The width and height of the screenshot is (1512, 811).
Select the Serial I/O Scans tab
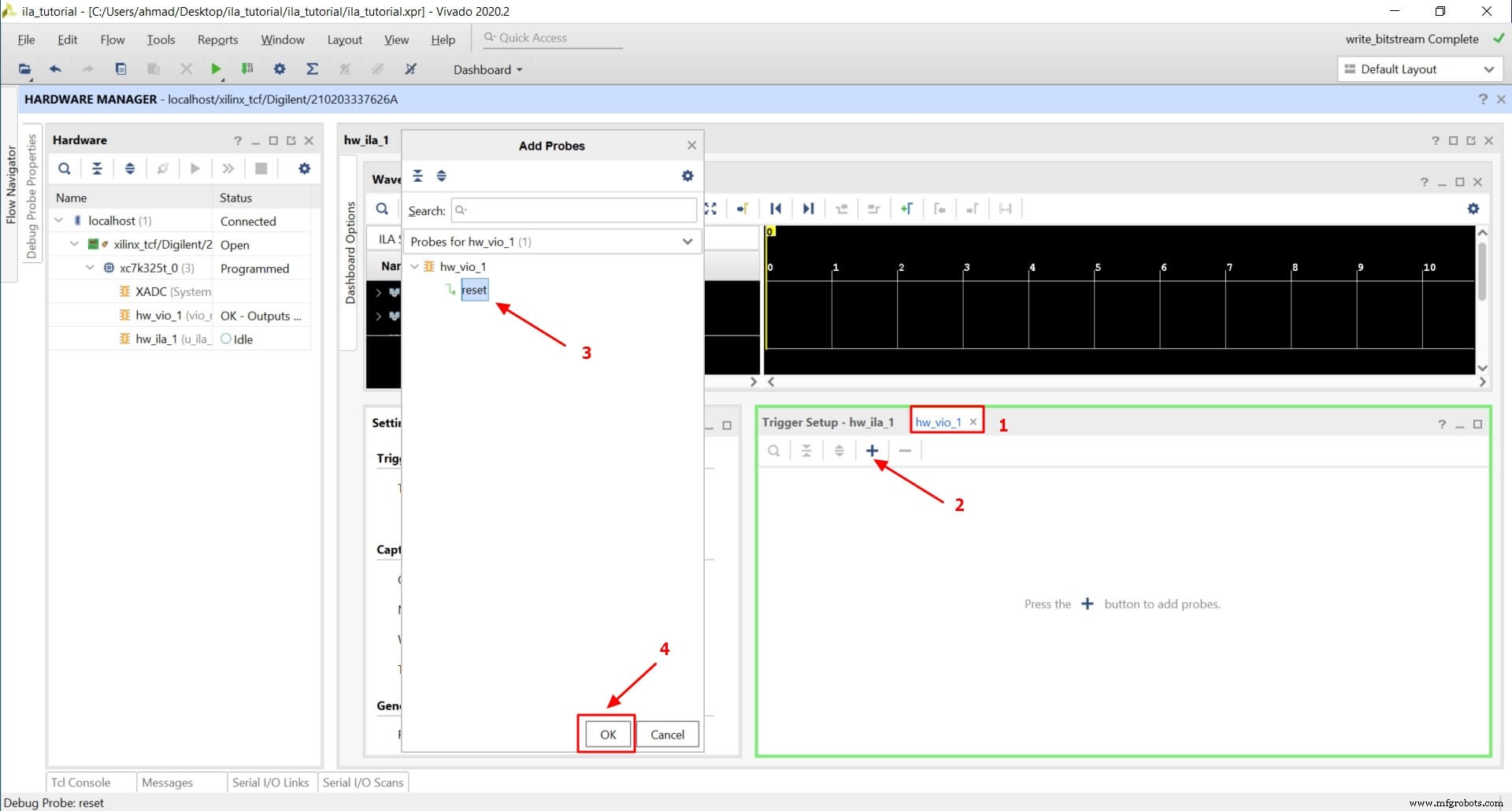[363, 782]
